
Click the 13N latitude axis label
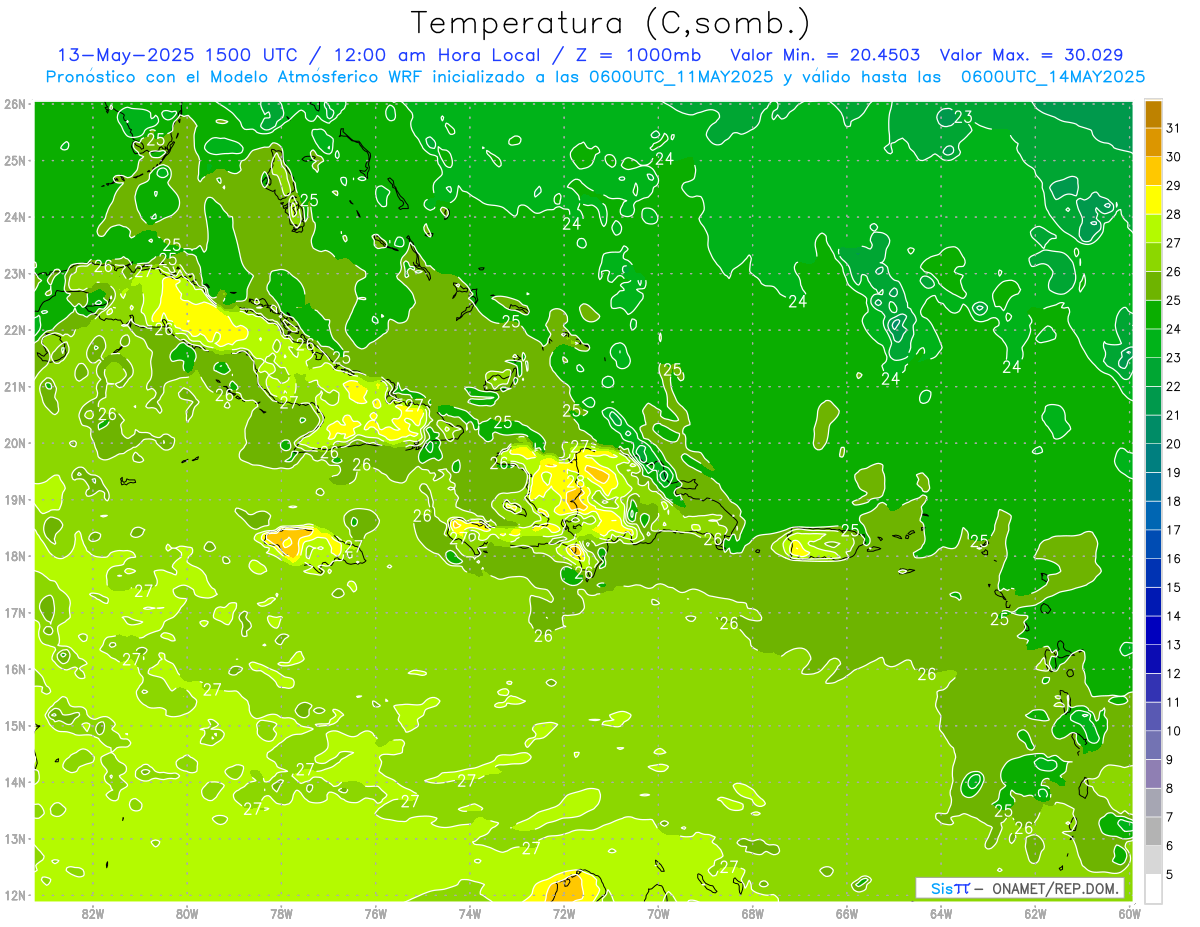click(14, 839)
